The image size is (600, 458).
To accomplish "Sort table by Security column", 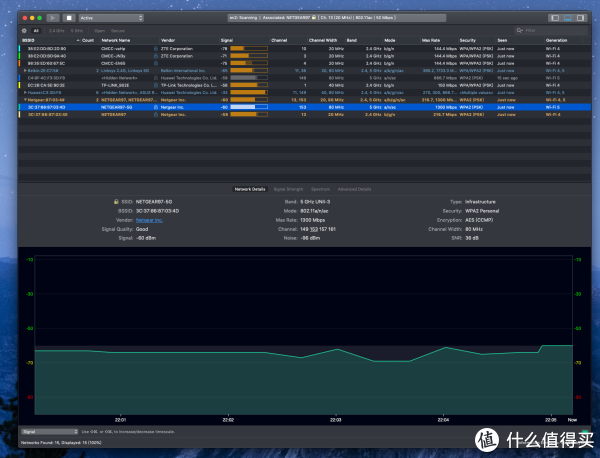I will point(468,40).
